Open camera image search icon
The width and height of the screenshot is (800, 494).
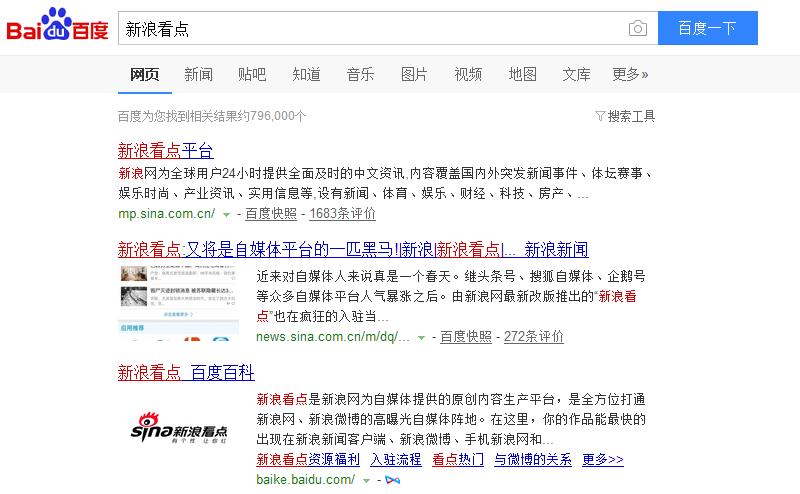[638, 28]
